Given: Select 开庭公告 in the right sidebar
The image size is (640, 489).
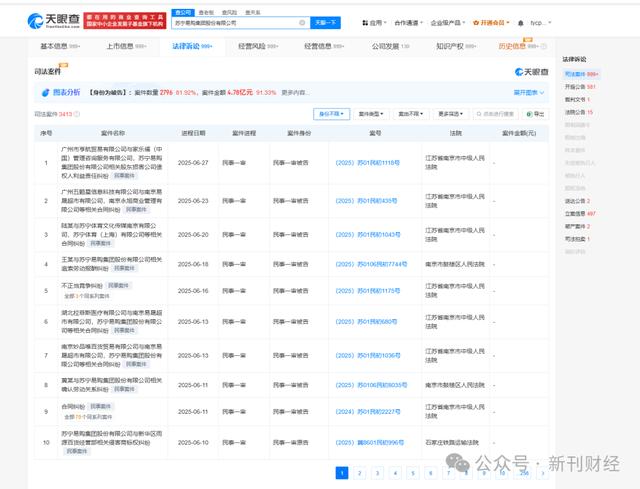Looking at the screenshot, I should pos(580,87).
